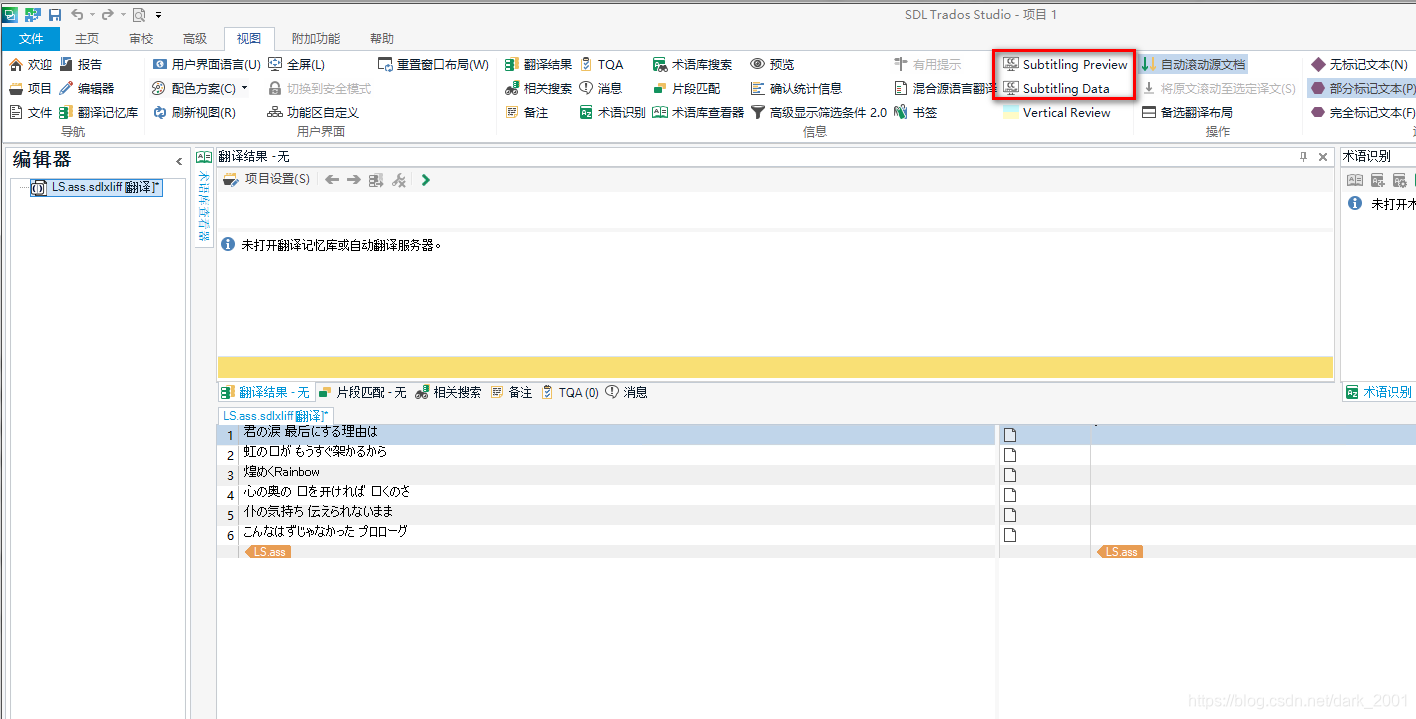
Task: Open the 翻译记忆库 view
Action: (99, 112)
